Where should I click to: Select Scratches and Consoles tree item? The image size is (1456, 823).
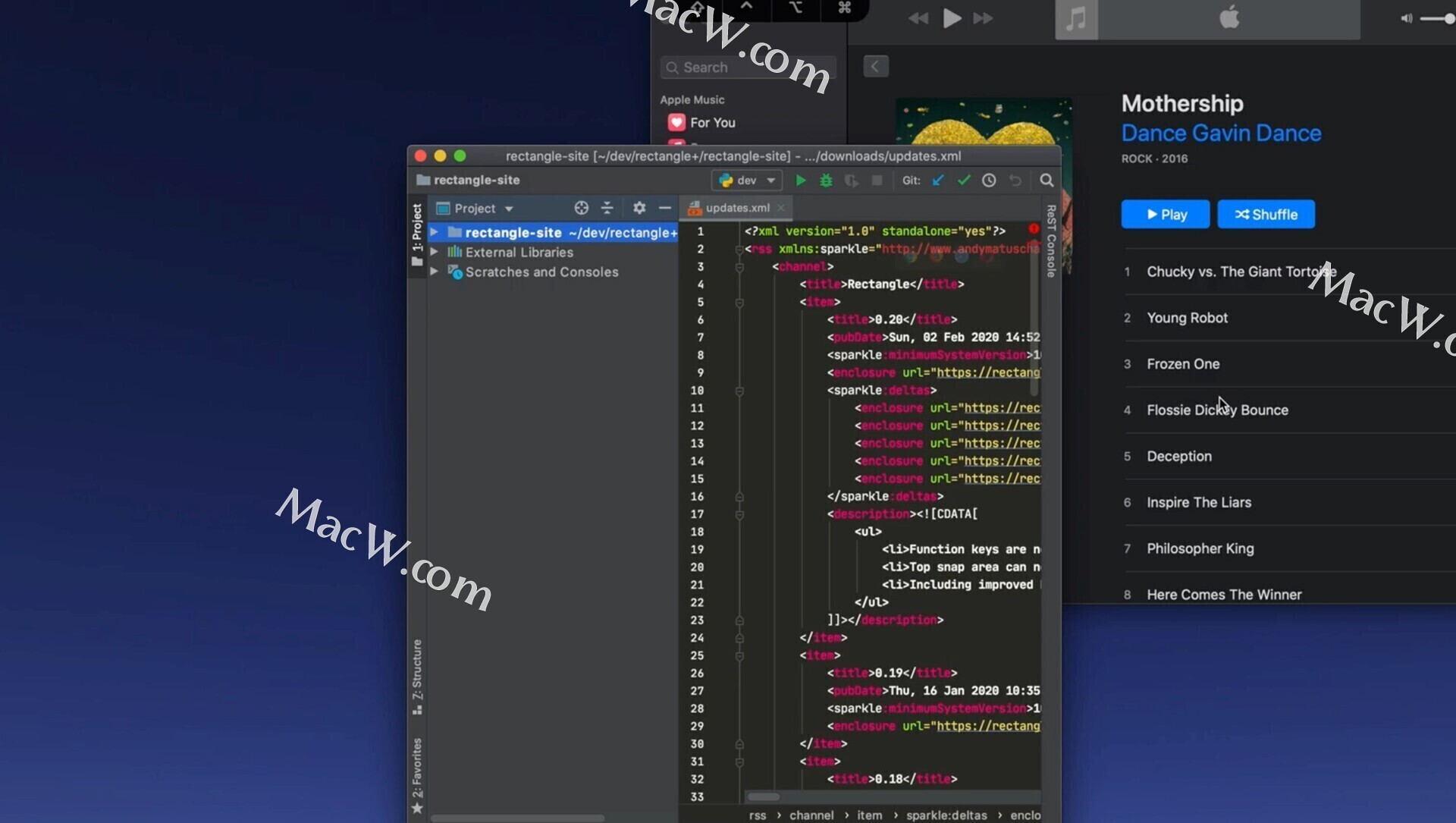point(541,272)
